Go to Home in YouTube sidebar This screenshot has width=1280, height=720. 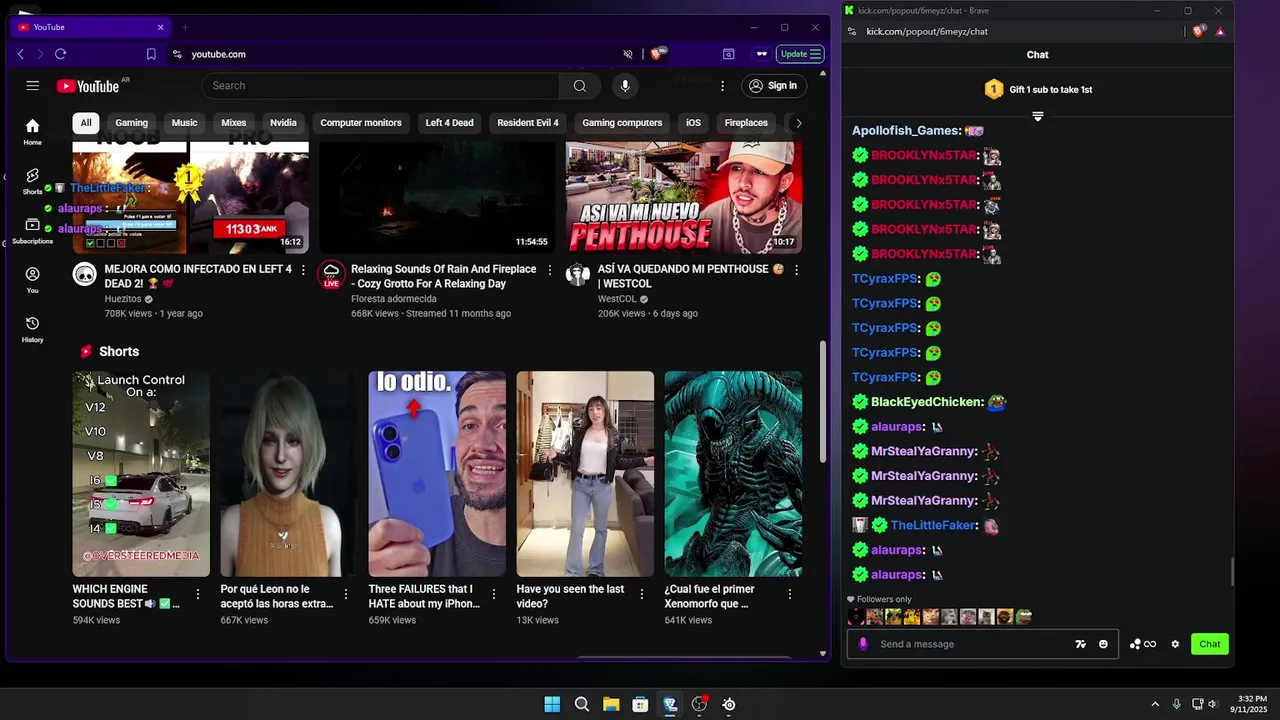pyautogui.click(x=33, y=131)
